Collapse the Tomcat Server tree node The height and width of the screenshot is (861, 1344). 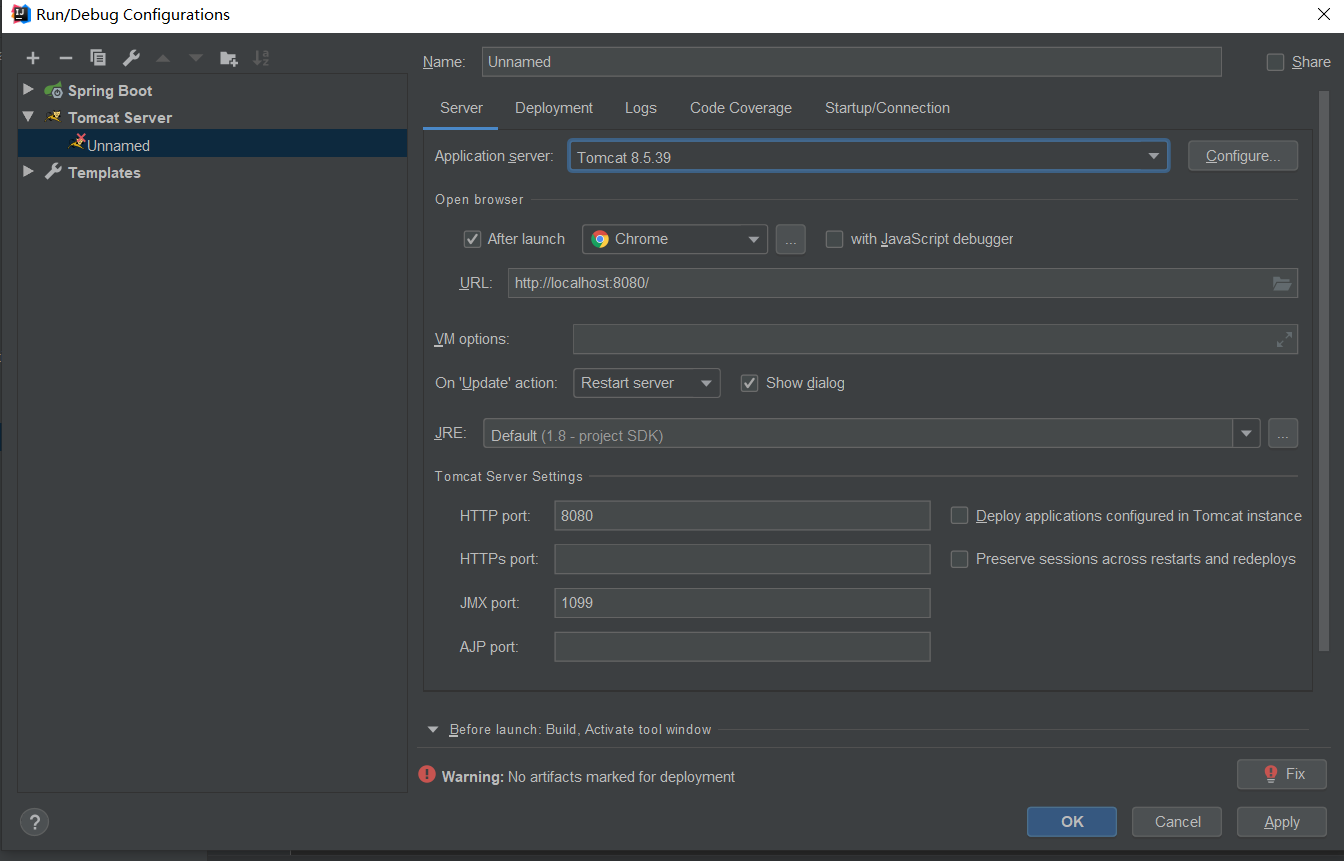pos(28,117)
